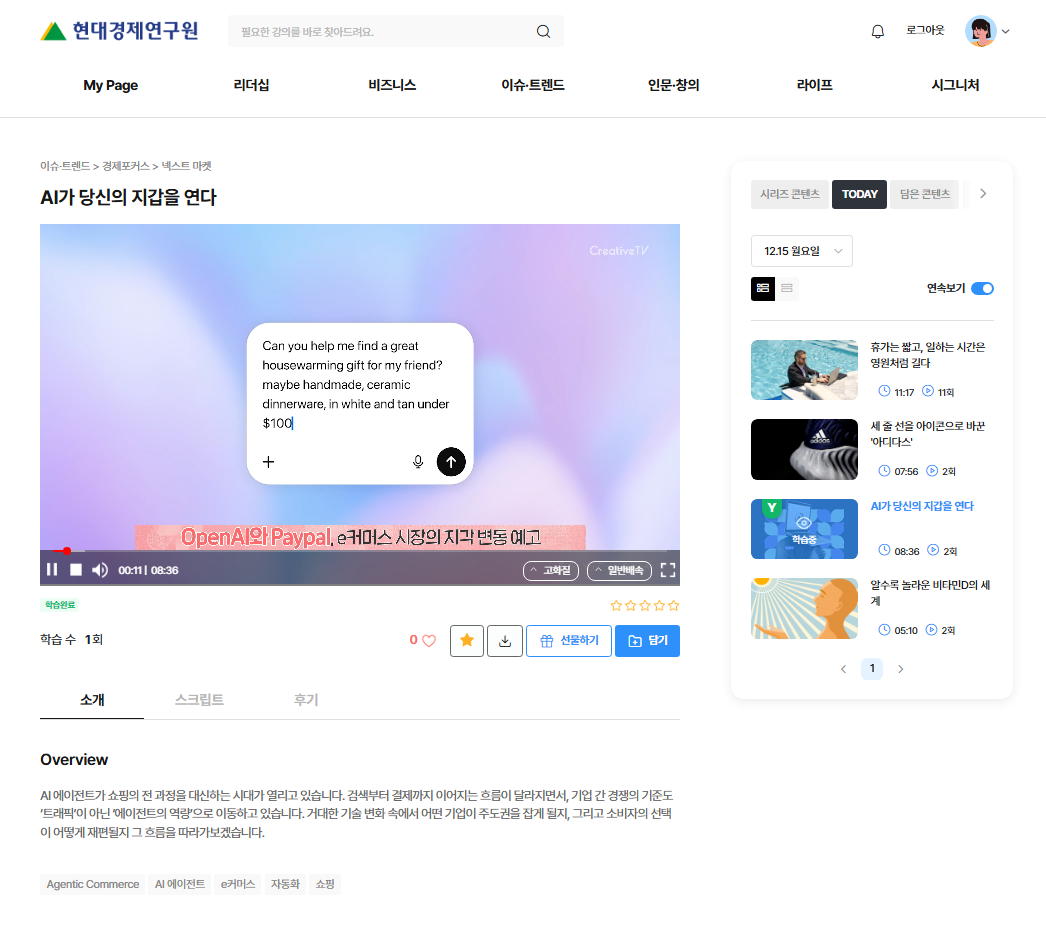The image size is (1046, 927).
Task: Mute the video volume speaker icon
Action: [x=100, y=570]
